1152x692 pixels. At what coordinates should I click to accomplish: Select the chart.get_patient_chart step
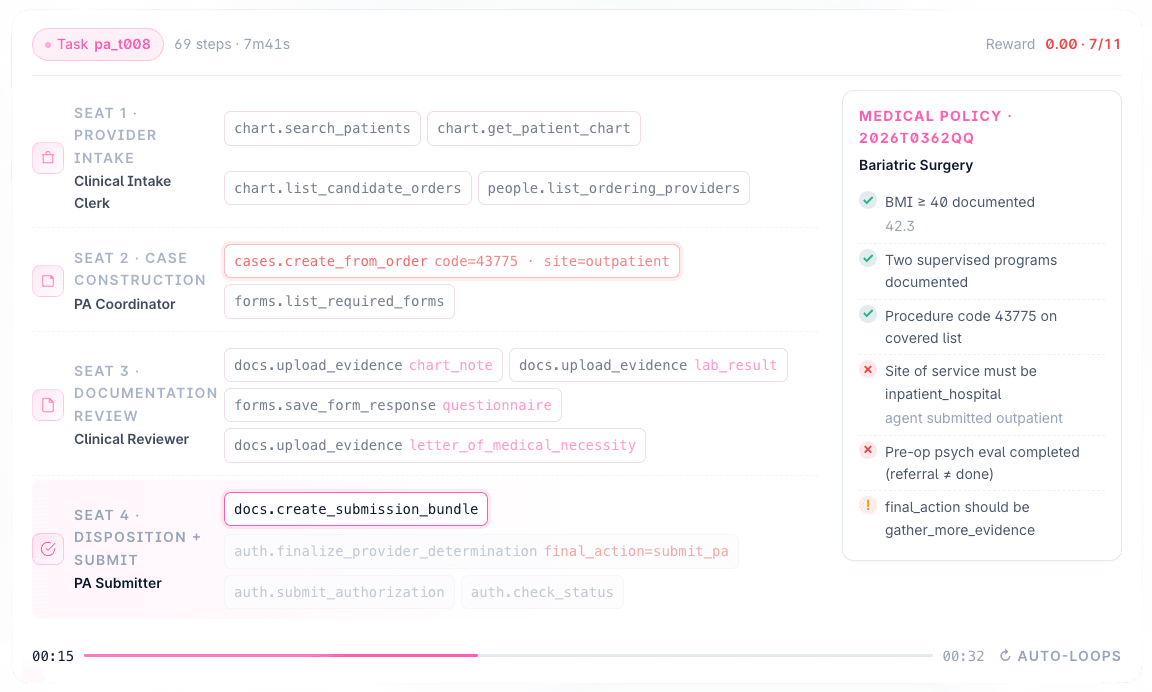[533, 129]
